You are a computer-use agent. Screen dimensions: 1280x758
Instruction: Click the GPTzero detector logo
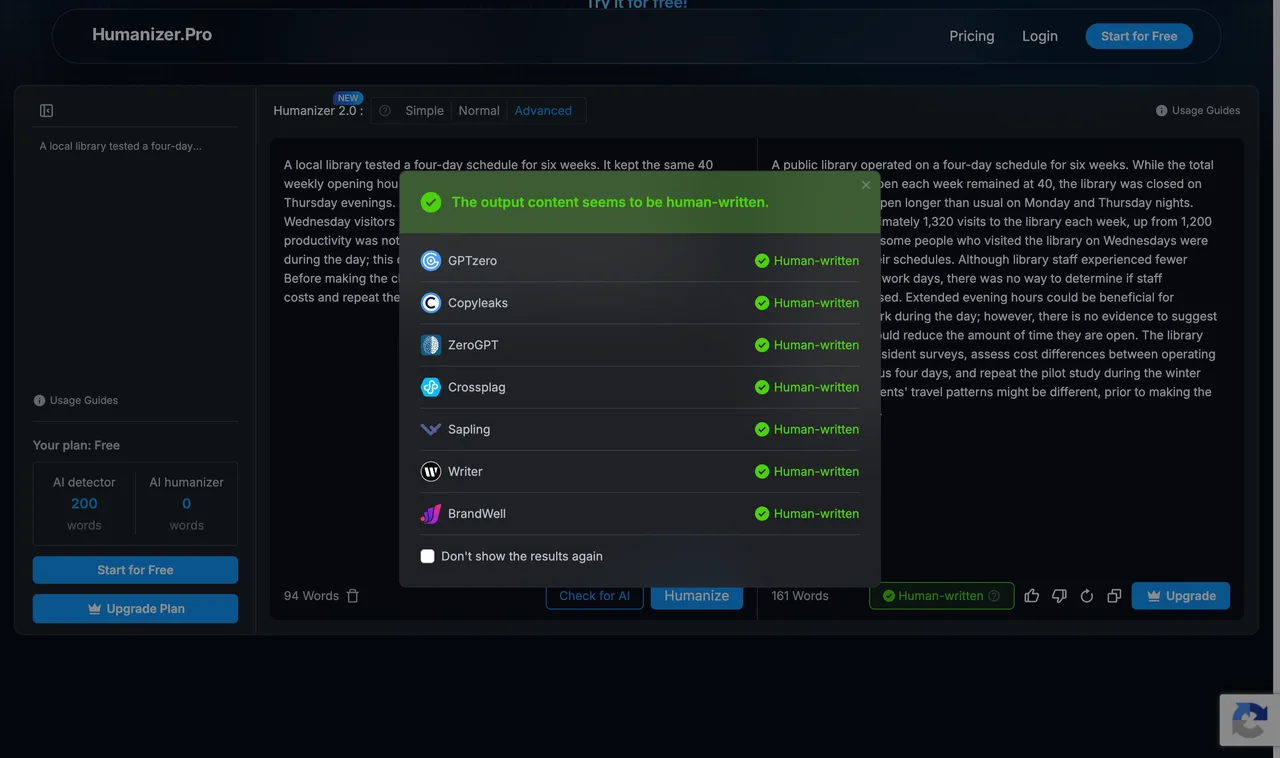tap(431, 261)
